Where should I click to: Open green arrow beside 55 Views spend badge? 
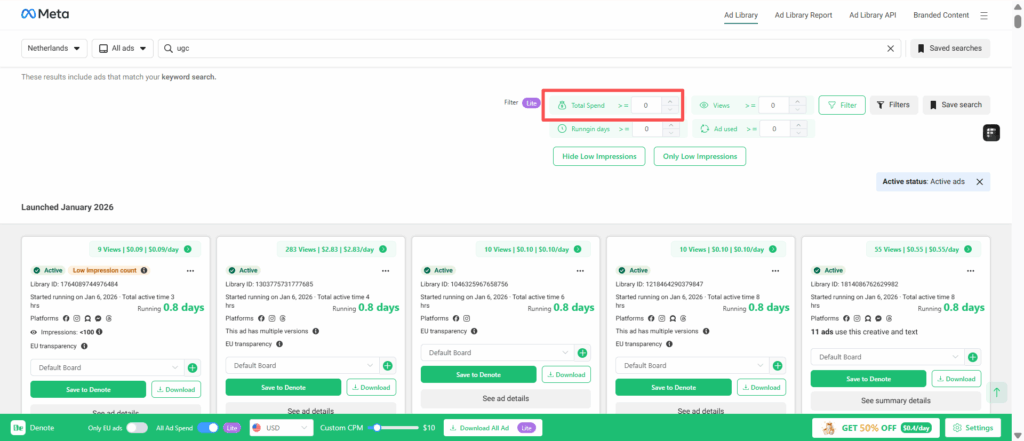pyautogui.click(x=968, y=249)
